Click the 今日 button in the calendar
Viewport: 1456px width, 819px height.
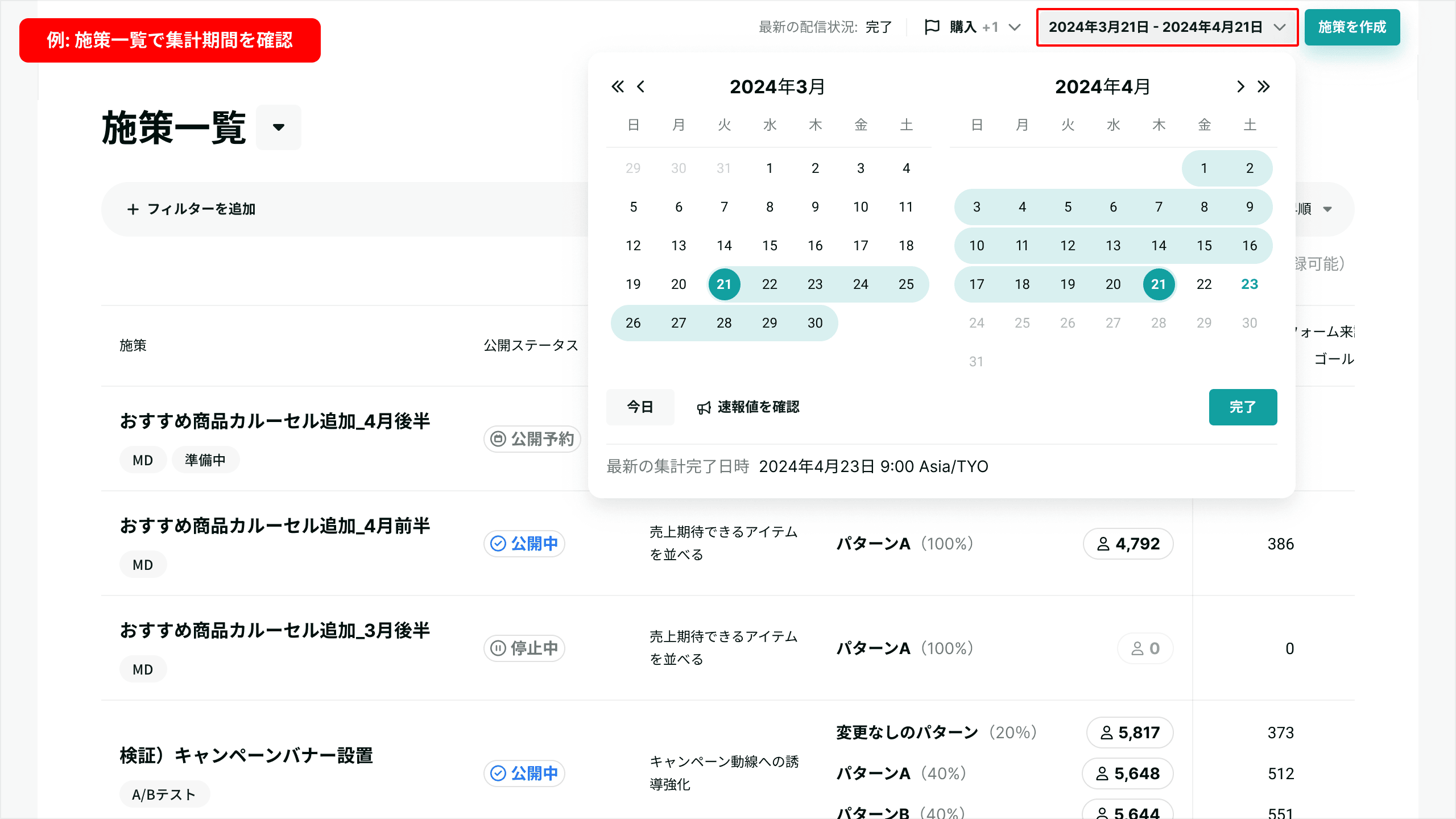[x=640, y=407]
